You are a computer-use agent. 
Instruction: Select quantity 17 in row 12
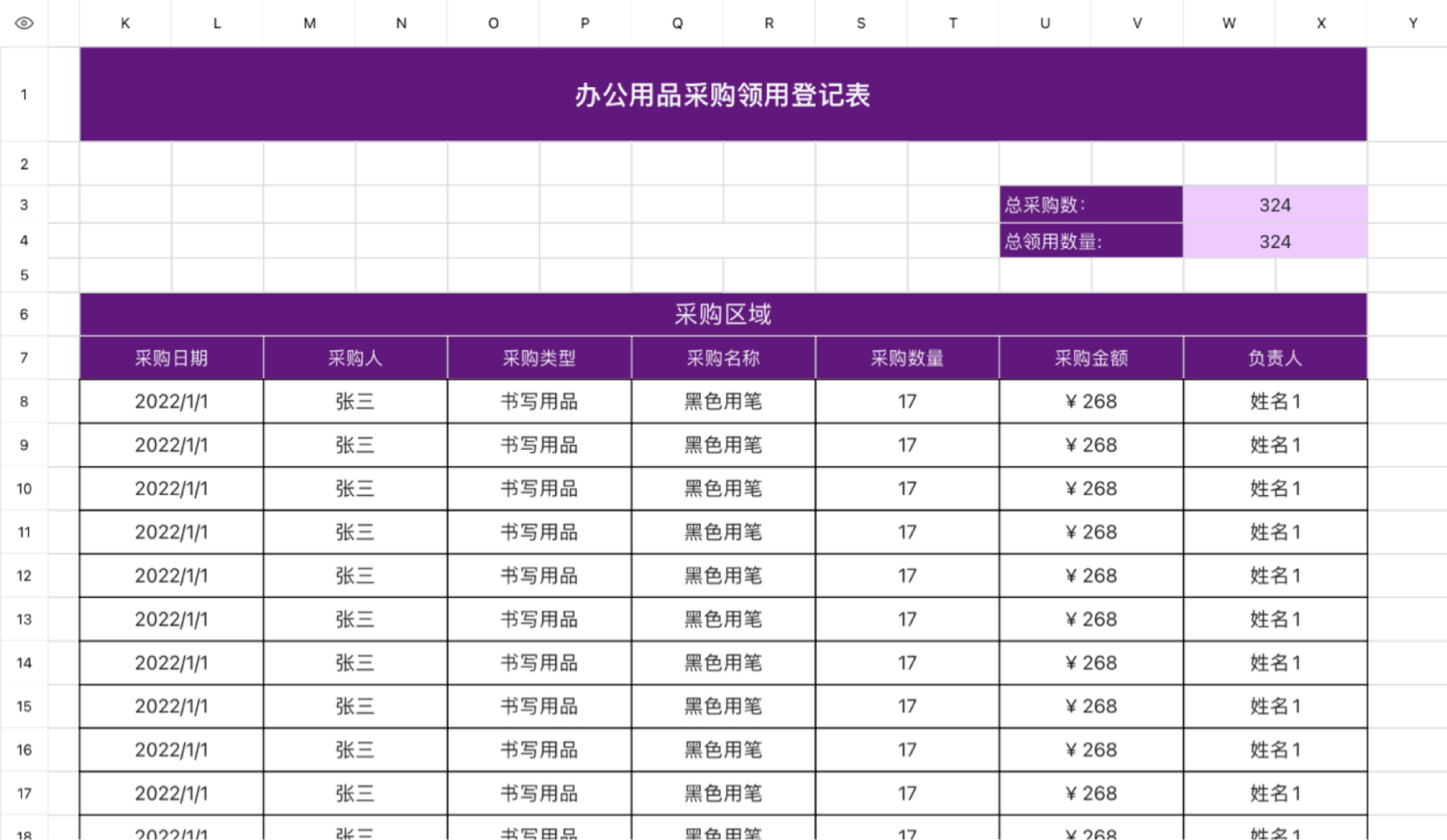point(907,575)
